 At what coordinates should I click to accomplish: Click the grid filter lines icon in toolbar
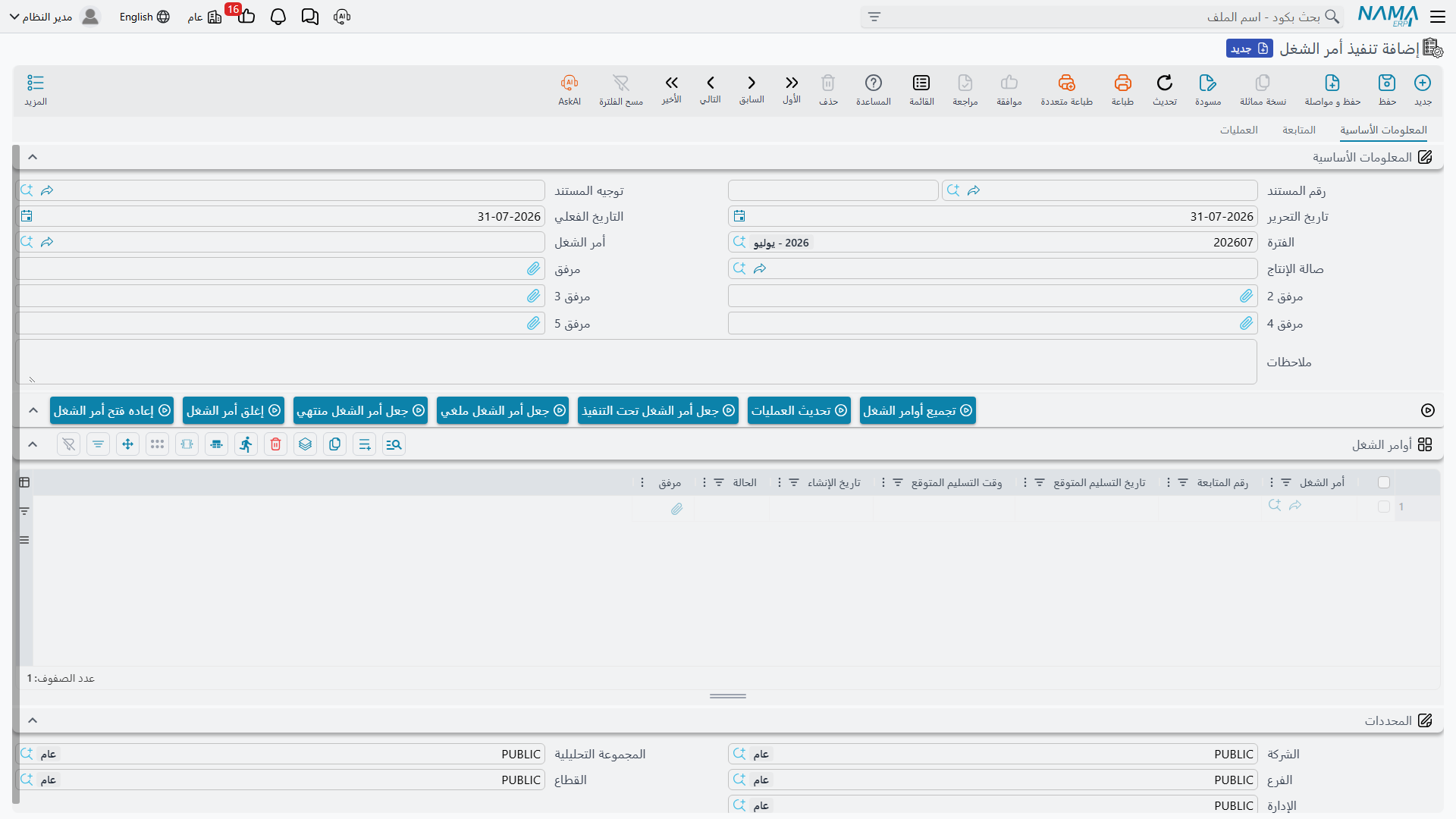[99, 444]
